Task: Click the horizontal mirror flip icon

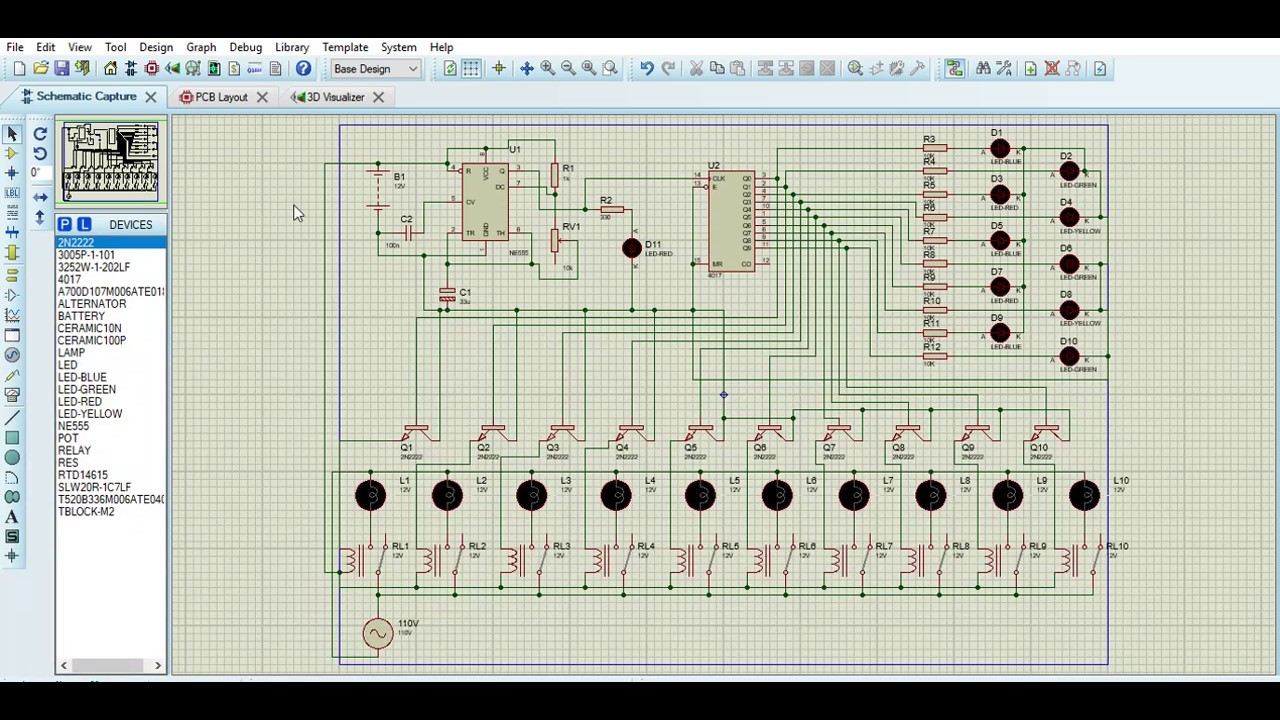Action: 40,197
